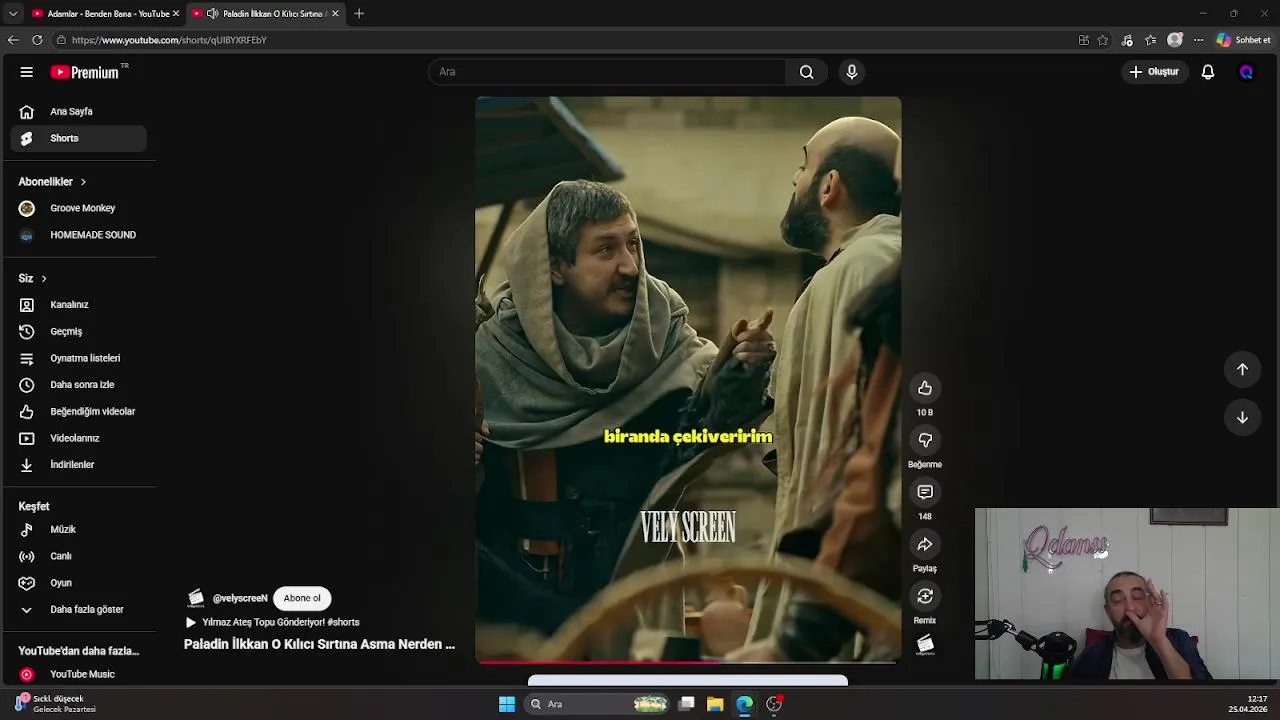Open Müzik in Keşfet
This screenshot has width=1280, height=720.
point(78,529)
